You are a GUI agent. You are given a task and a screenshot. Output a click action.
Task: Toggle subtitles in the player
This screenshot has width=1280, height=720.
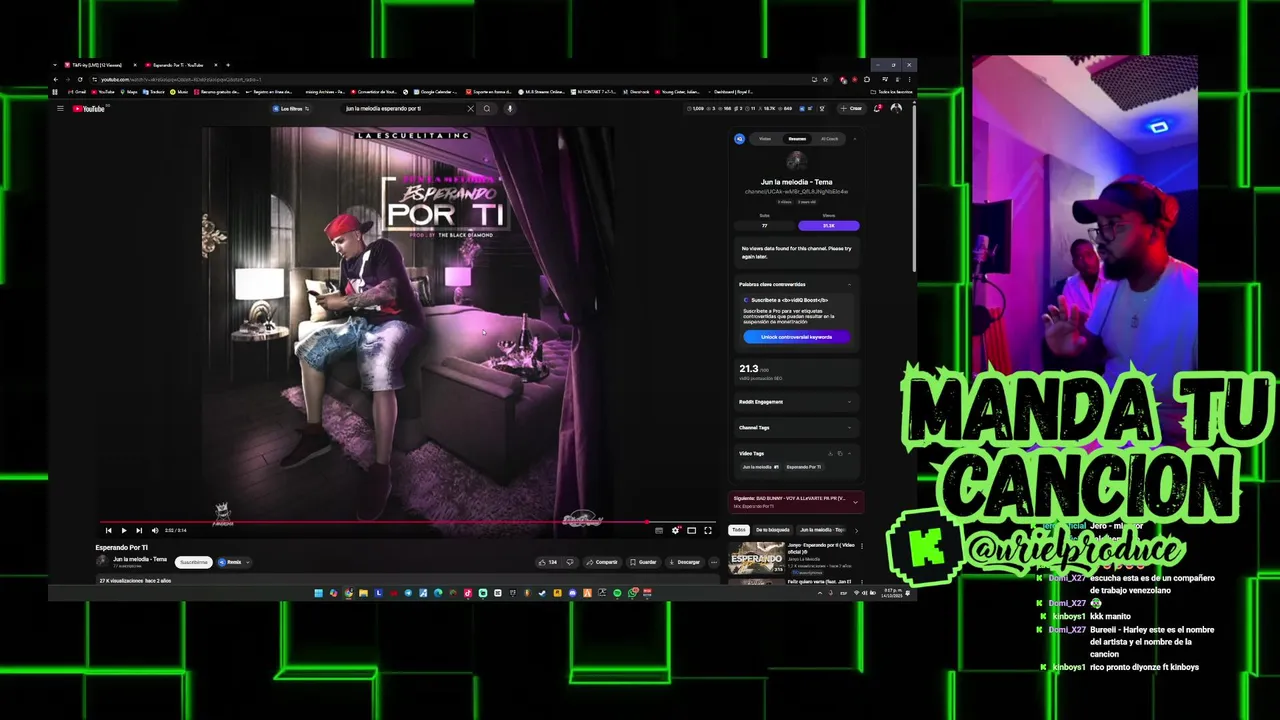[x=659, y=530]
